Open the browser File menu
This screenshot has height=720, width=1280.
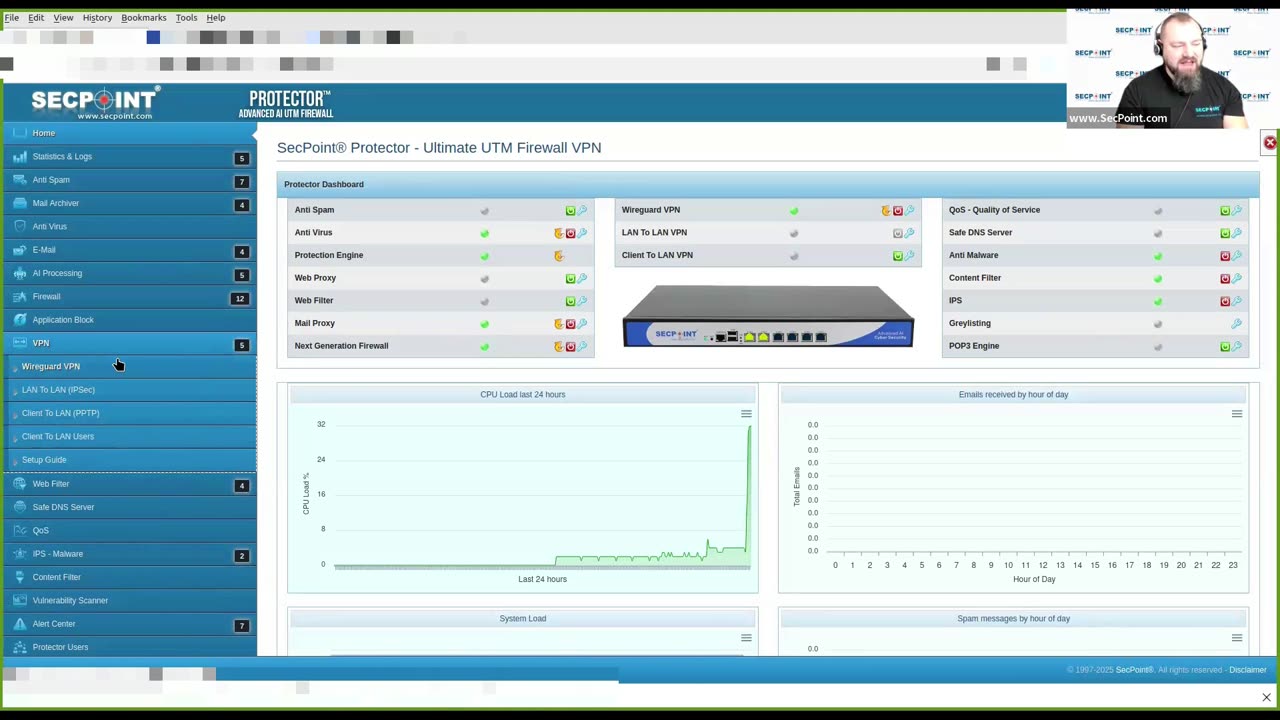(x=12, y=17)
